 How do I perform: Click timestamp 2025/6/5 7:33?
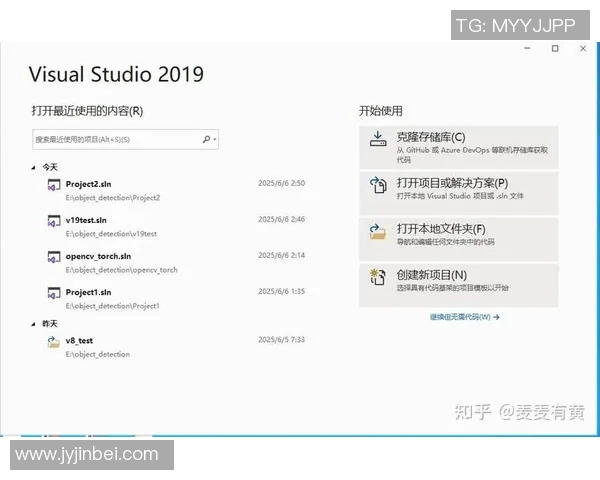coord(282,340)
